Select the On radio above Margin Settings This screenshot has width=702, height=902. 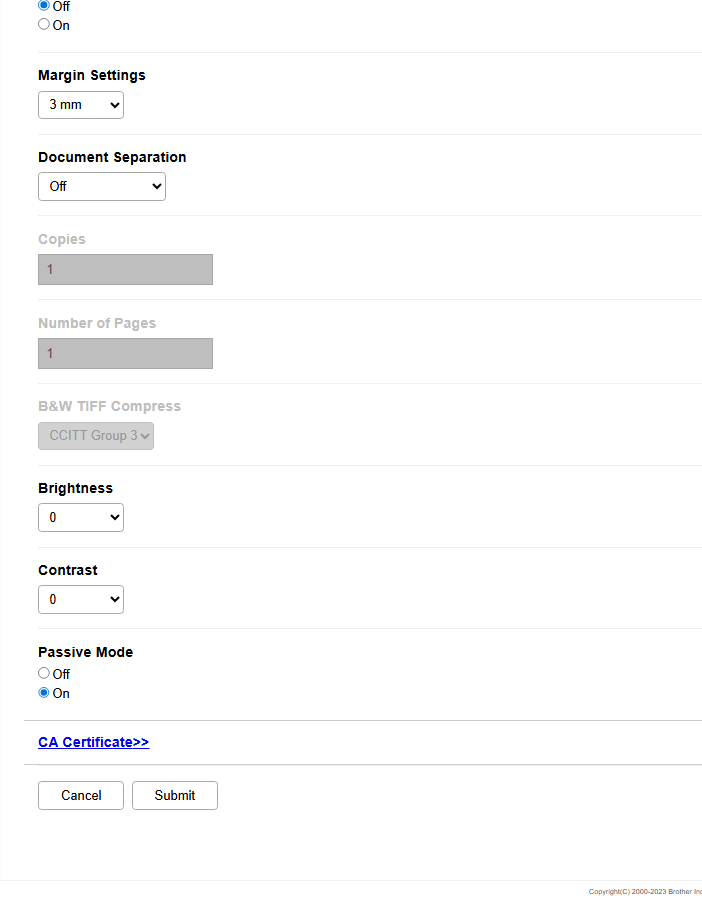(x=44, y=25)
